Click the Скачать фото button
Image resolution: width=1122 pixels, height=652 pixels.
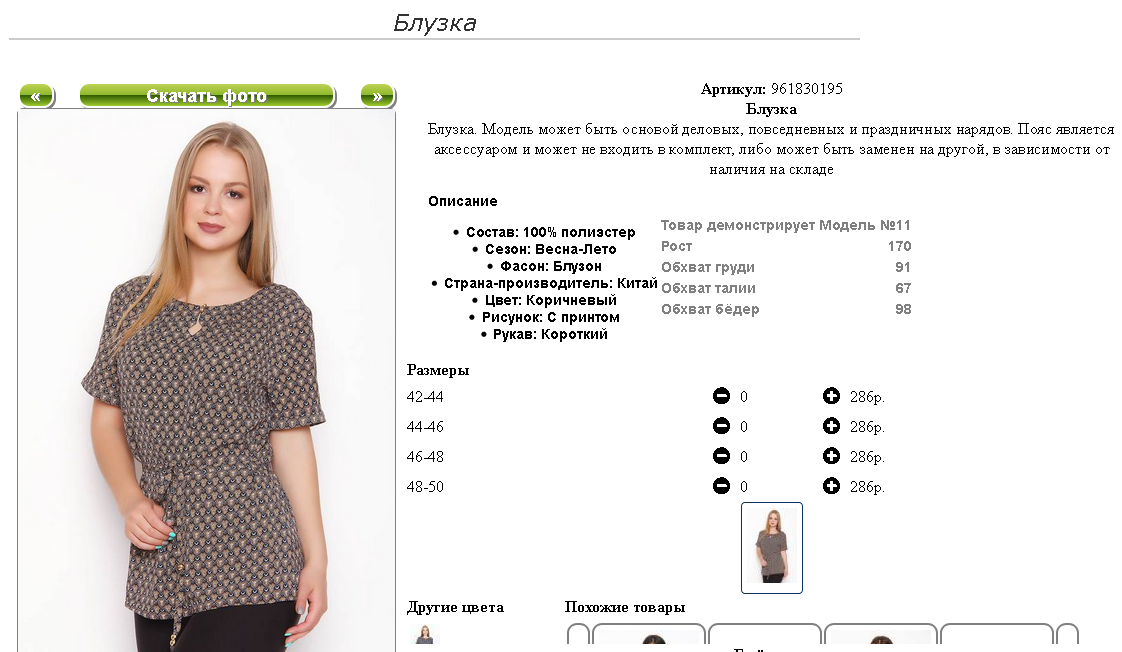point(207,96)
